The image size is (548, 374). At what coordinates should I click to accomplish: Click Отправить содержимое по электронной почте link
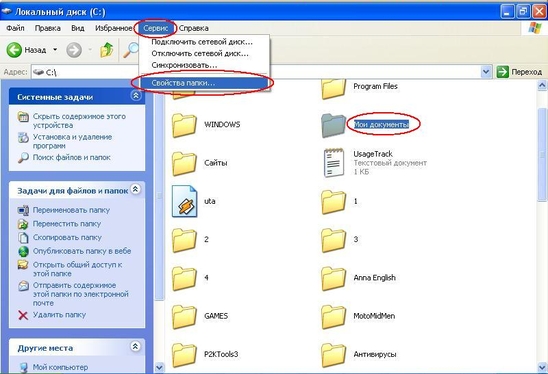pyautogui.click(x=81, y=294)
